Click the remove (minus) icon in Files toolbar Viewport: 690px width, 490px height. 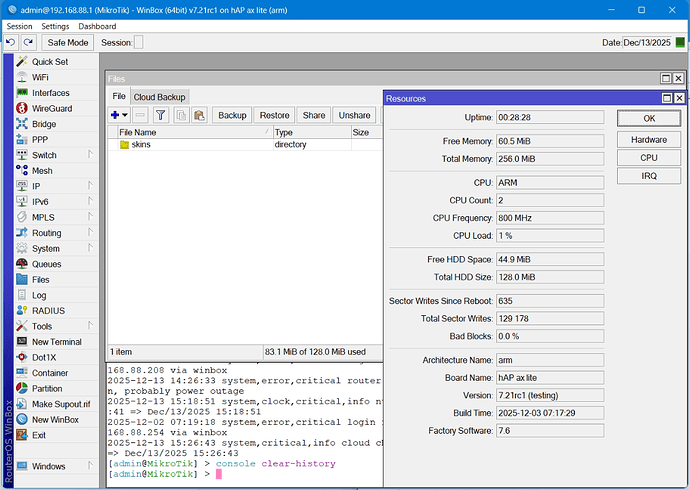point(140,115)
